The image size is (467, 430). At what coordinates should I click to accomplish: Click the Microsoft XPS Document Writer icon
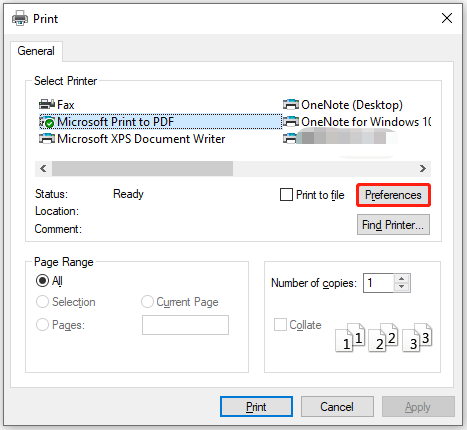[47, 138]
